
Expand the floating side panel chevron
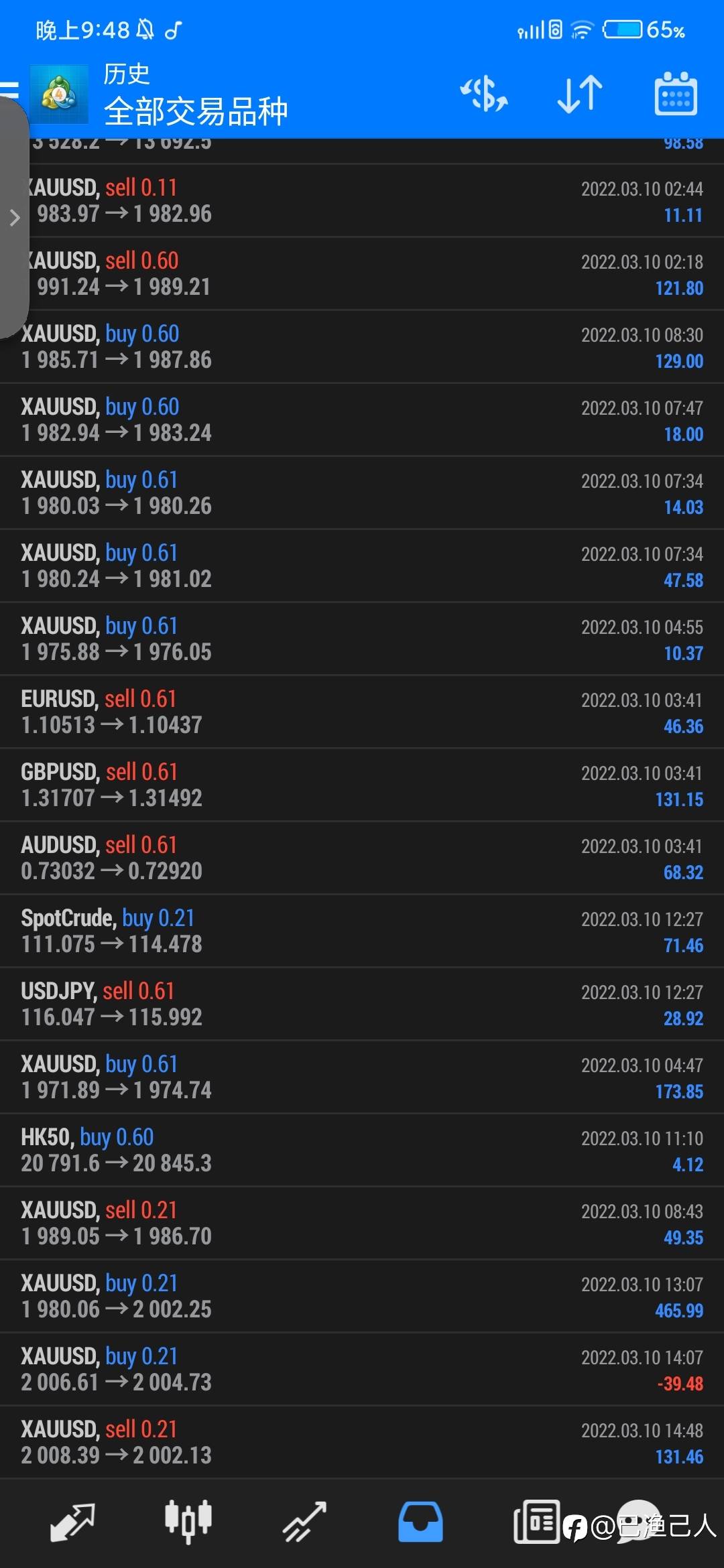tap(15, 217)
